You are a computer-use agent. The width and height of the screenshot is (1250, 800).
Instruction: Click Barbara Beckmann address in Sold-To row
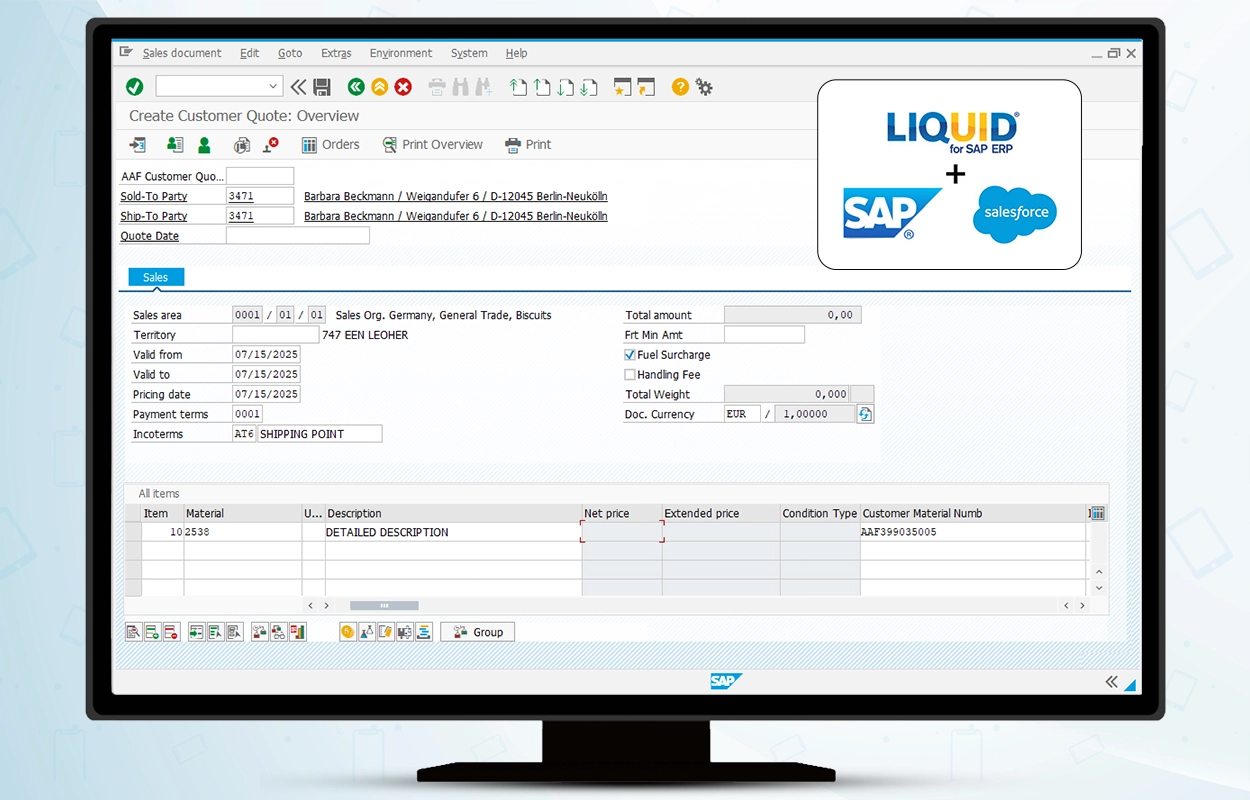tap(456, 196)
